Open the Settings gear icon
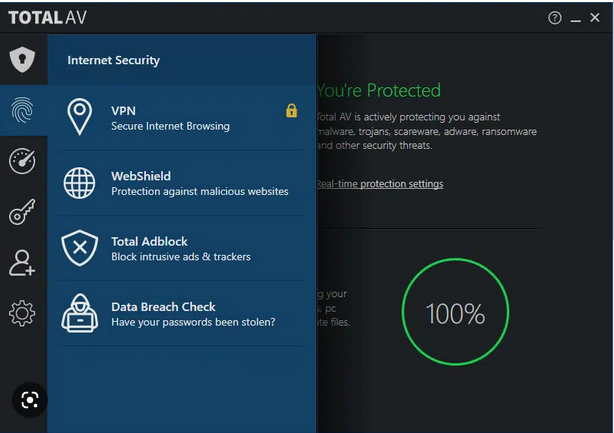The width and height of the screenshot is (614, 433). 22,314
